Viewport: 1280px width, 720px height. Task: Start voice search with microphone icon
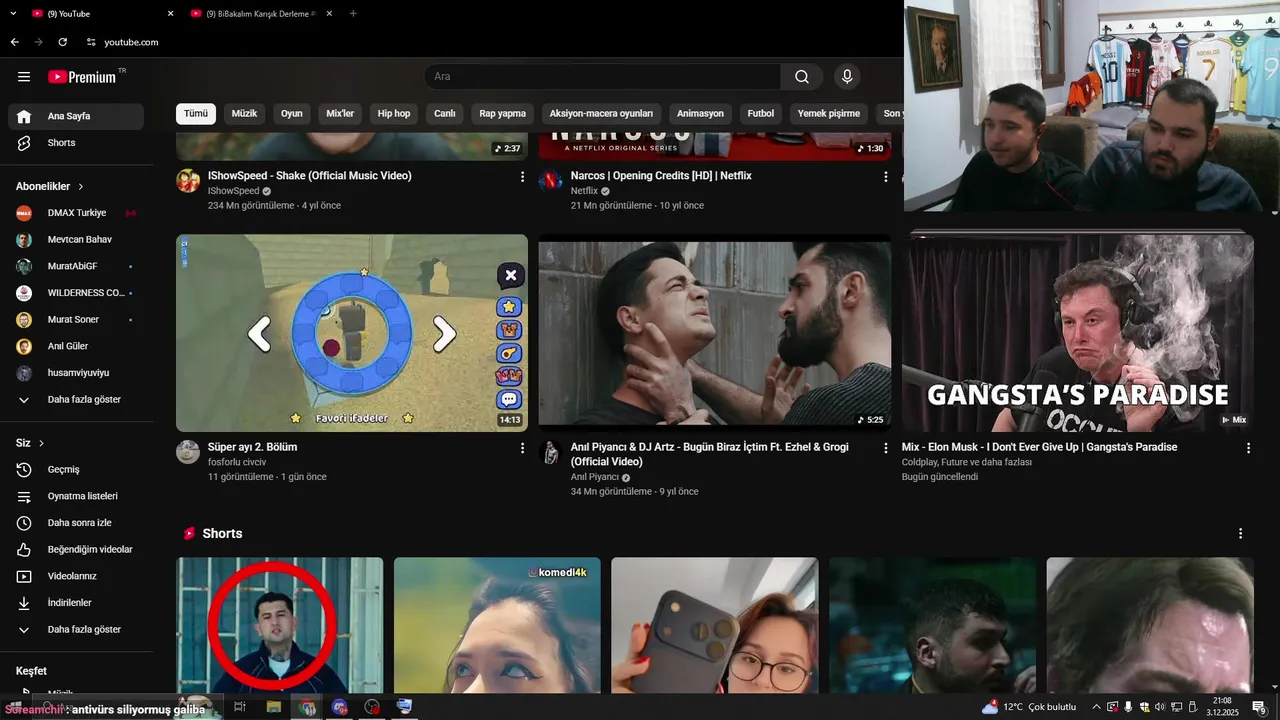pos(847,77)
